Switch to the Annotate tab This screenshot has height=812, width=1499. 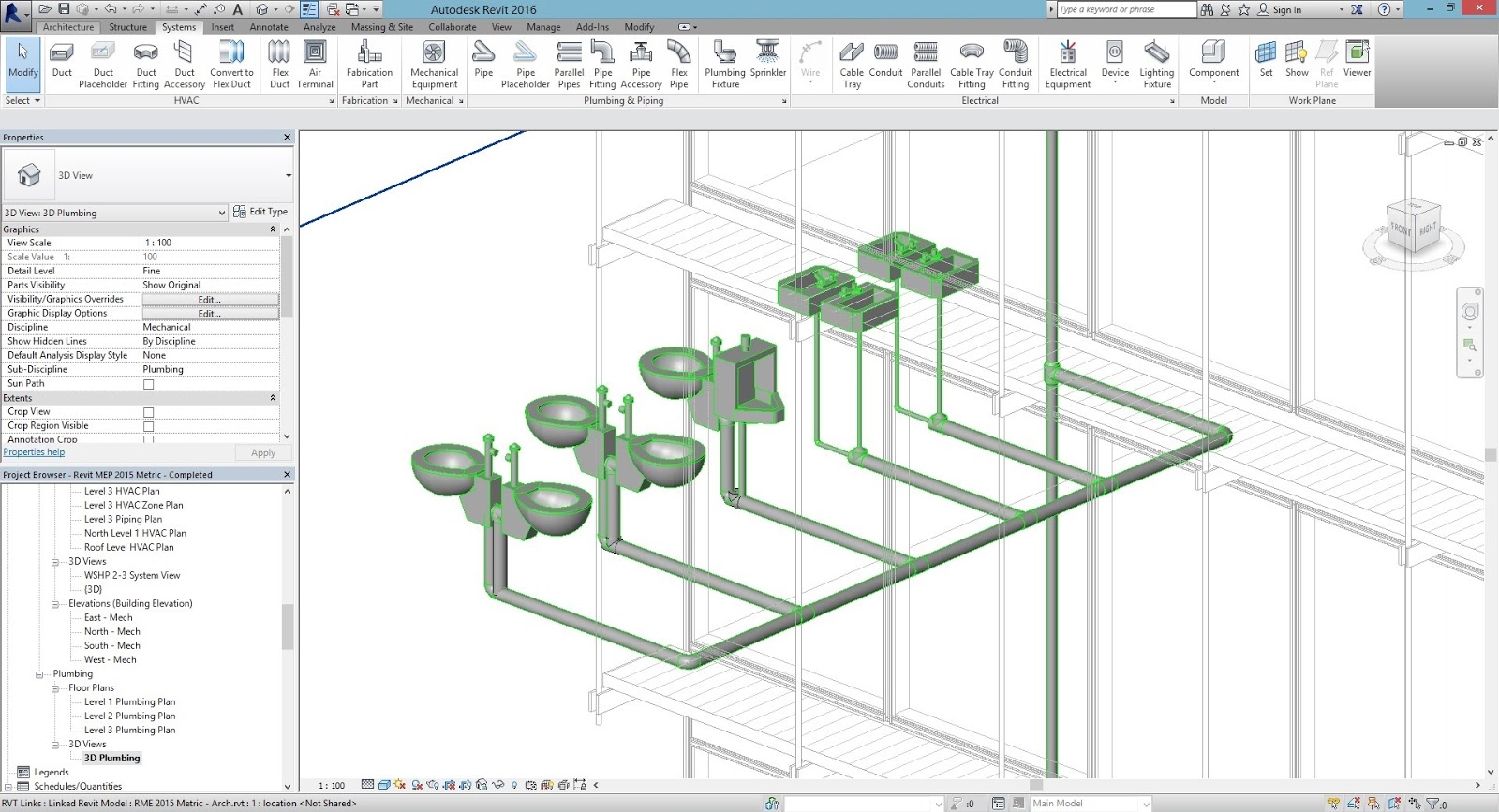click(269, 27)
